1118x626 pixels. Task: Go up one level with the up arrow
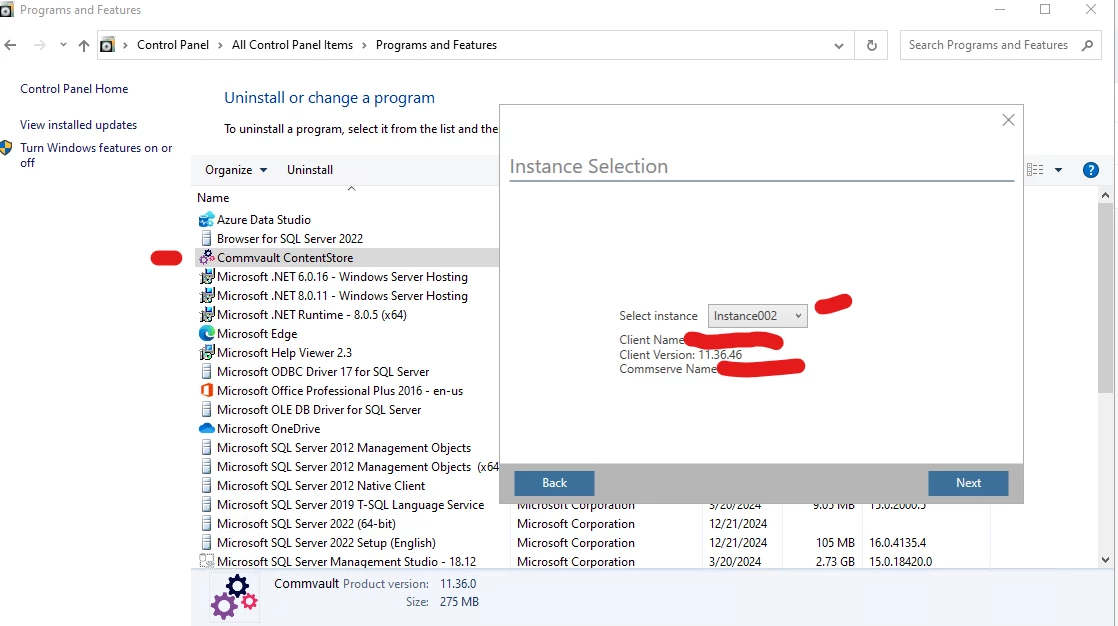click(x=83, y=45)
